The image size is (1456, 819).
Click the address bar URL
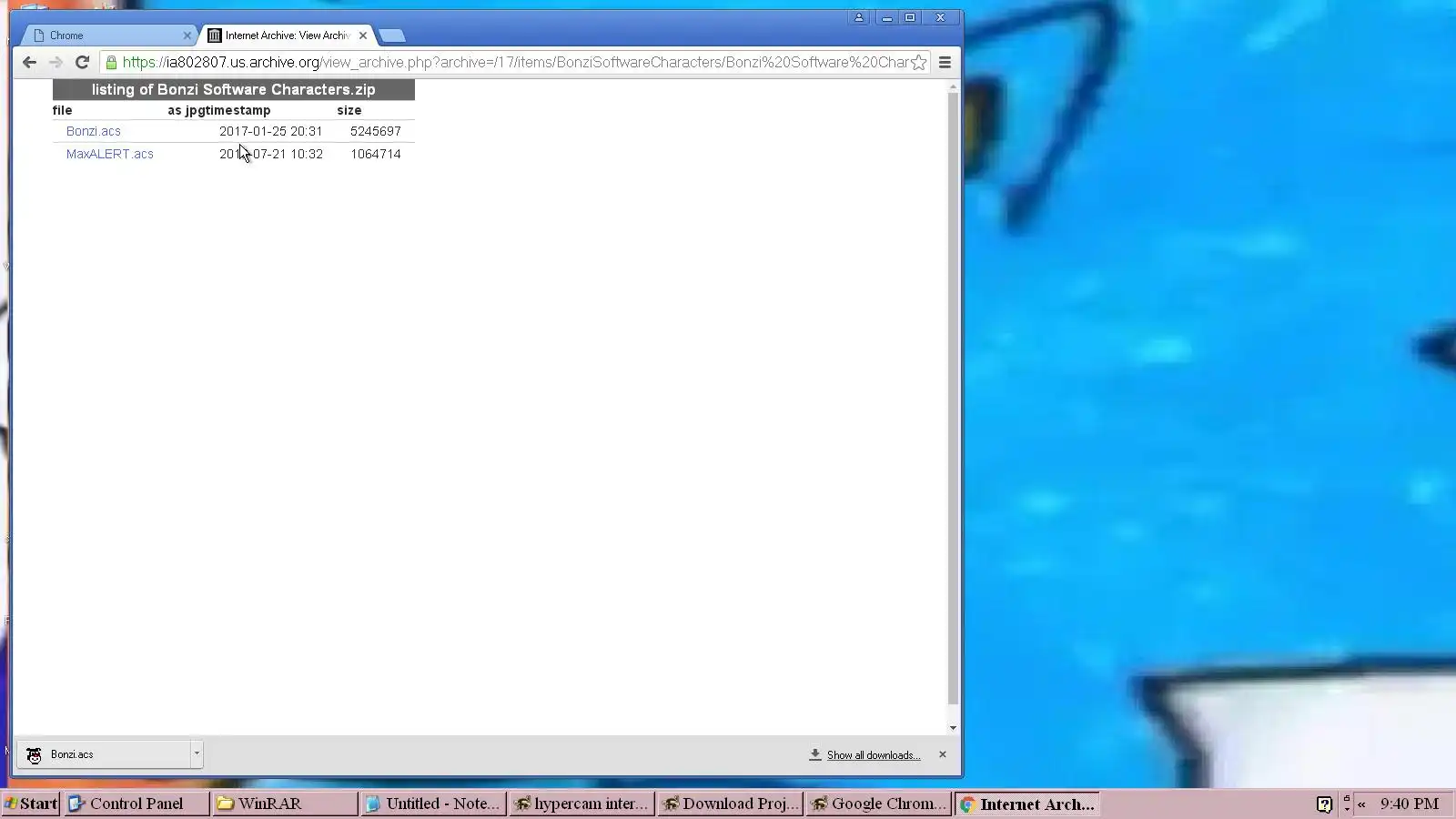click(x=515, y=62)
